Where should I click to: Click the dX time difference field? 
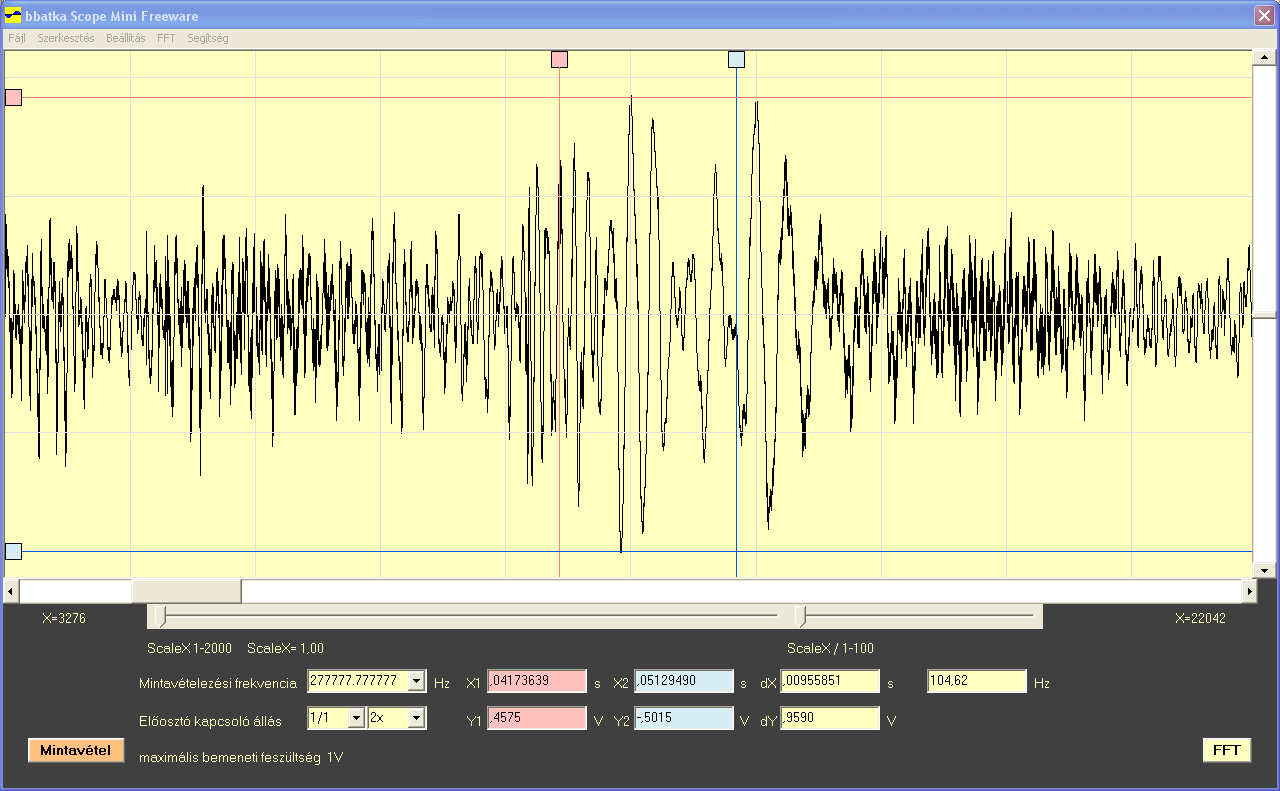tap(830, 682)
